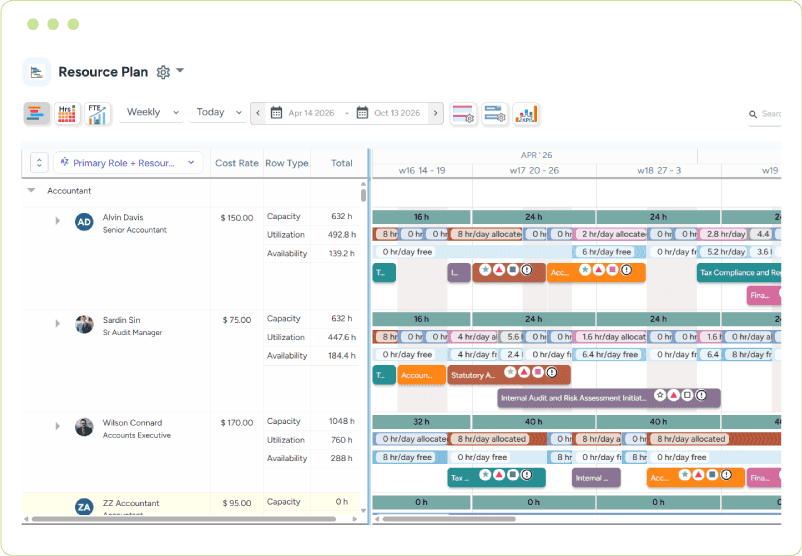Select the Sardin Sin resource name
Screen dimensions: 802x556
tap(121, 320)
